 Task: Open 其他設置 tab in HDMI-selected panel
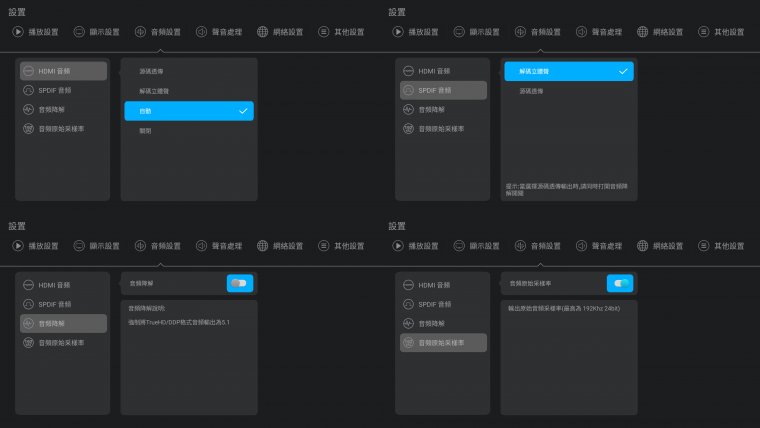pos(341,32)
